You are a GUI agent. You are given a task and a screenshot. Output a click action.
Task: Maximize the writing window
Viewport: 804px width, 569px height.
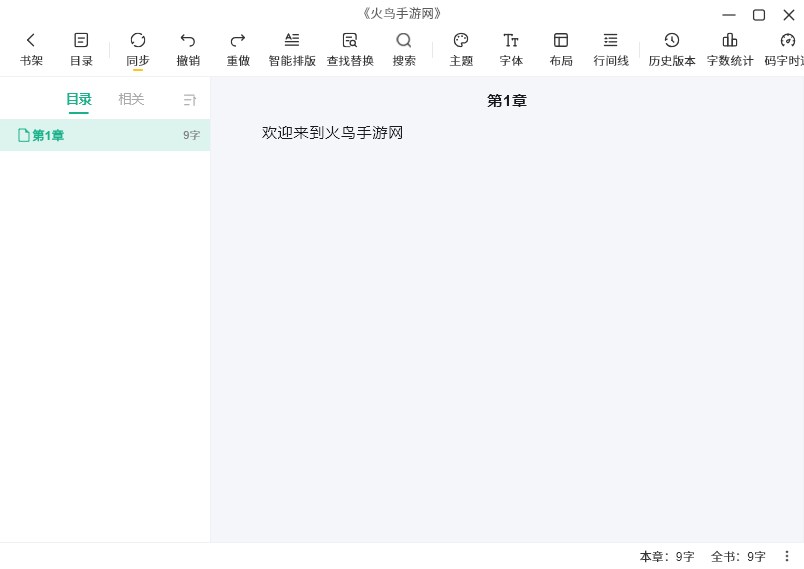[759, 15]
